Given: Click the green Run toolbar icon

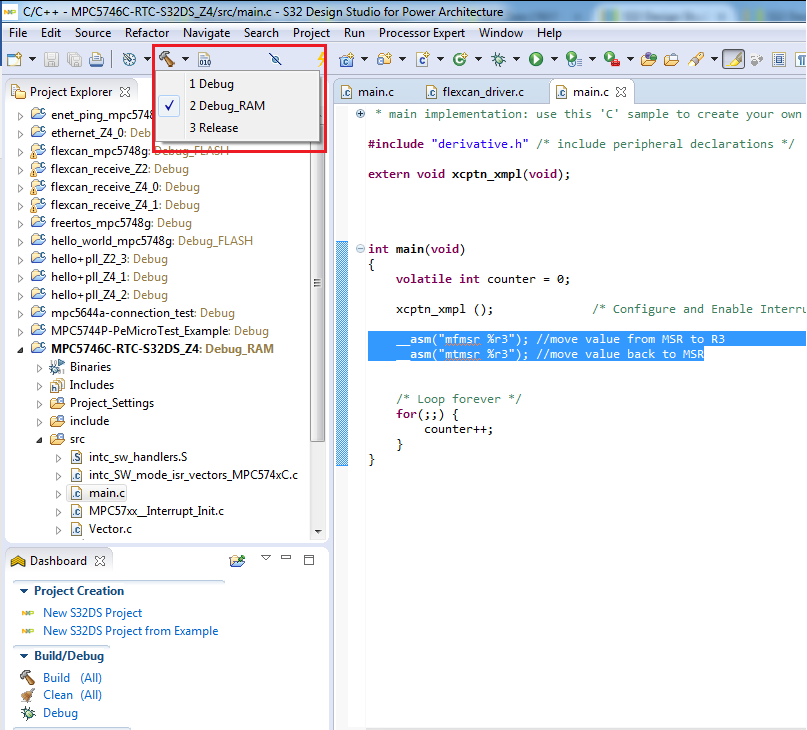Looking at the screenshot, I should pyautogui.click(x=536, y=59).
